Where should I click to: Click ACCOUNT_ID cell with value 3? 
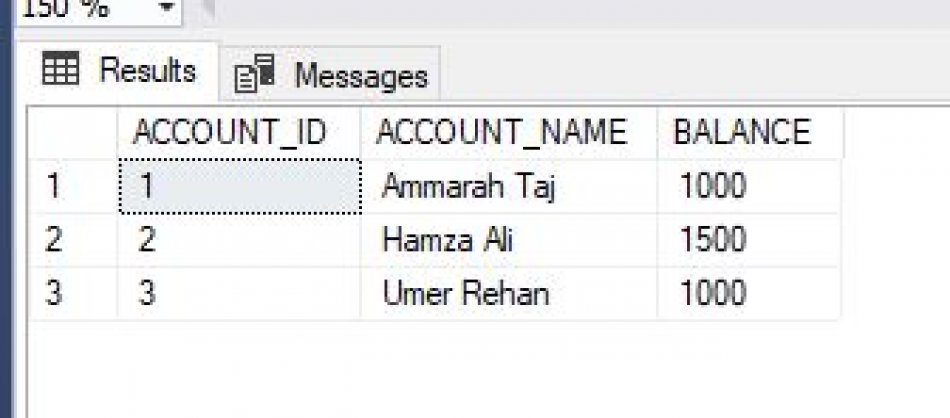click(x=239, y=293)
